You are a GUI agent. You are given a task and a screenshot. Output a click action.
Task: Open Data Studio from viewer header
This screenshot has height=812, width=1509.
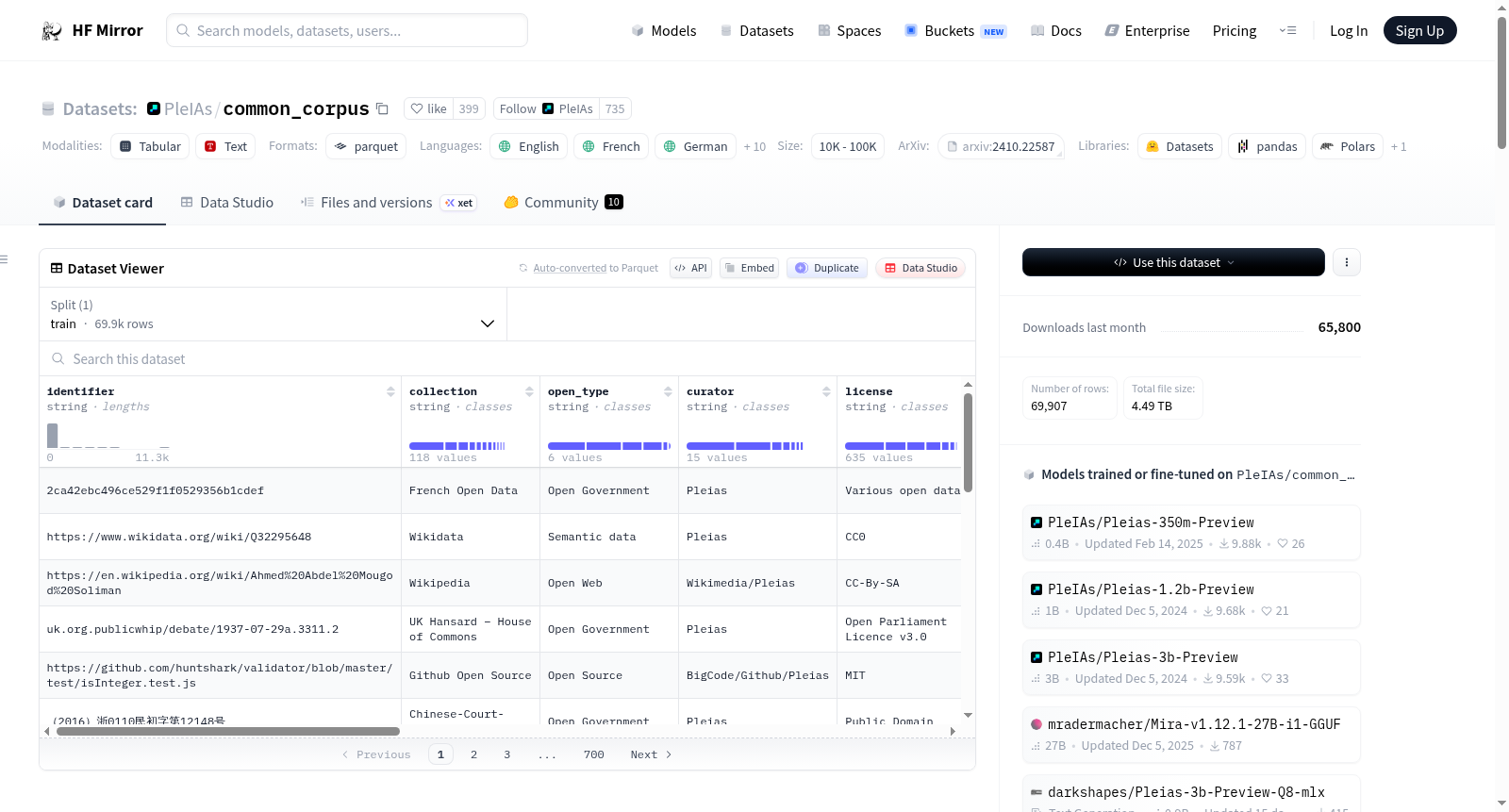[920, 268]
